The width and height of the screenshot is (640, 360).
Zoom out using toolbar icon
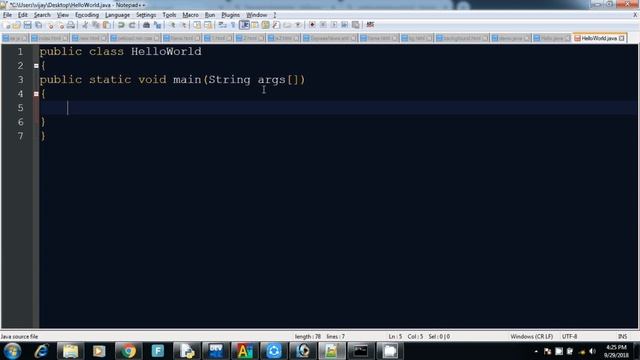183,25
